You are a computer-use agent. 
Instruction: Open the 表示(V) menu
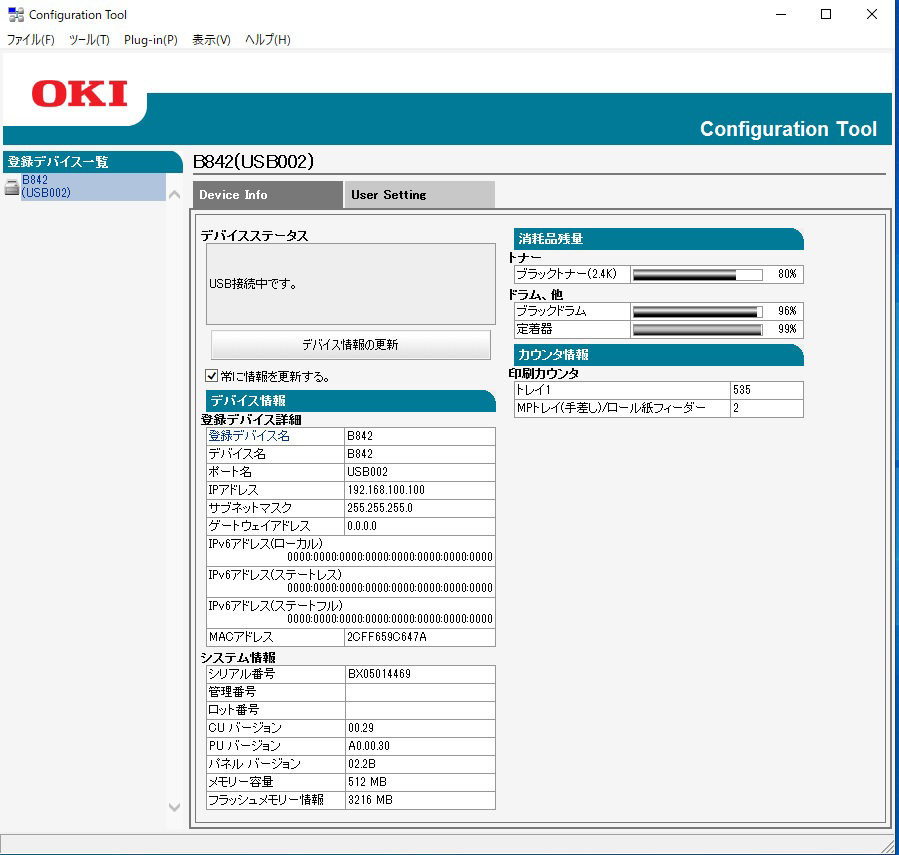[x=208, y=40]
